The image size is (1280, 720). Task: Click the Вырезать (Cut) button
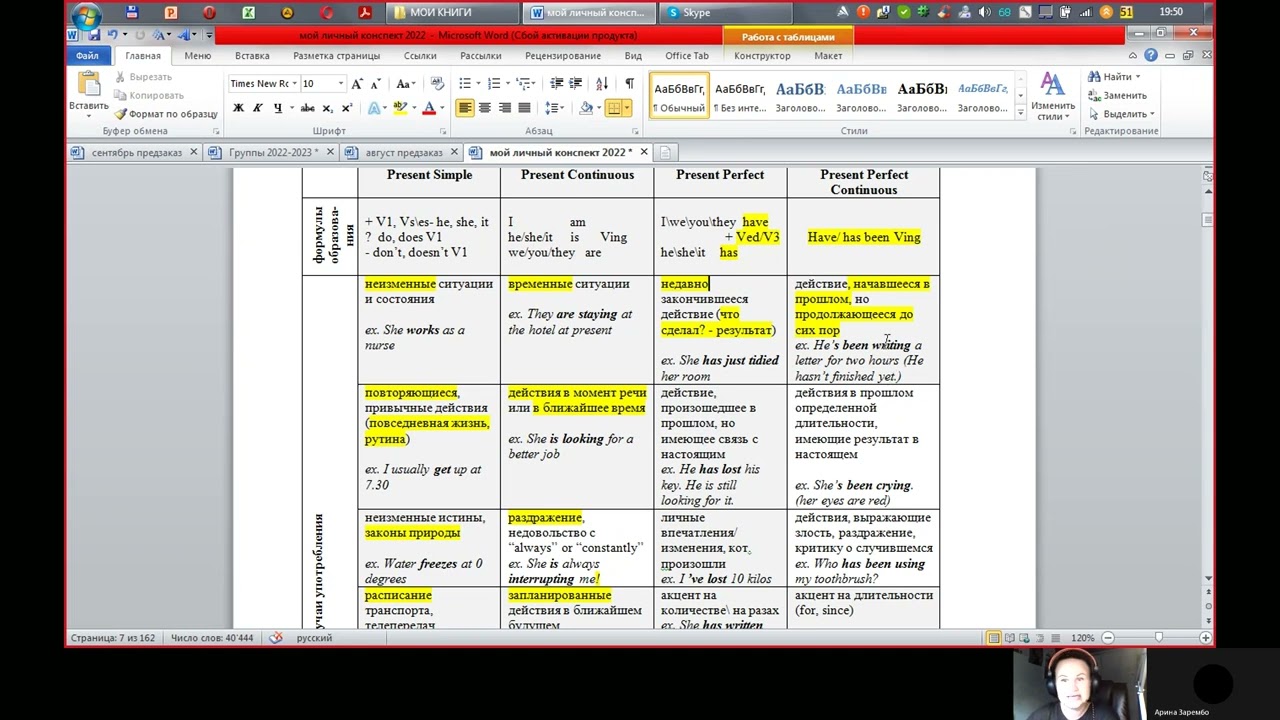pos(144,77)
